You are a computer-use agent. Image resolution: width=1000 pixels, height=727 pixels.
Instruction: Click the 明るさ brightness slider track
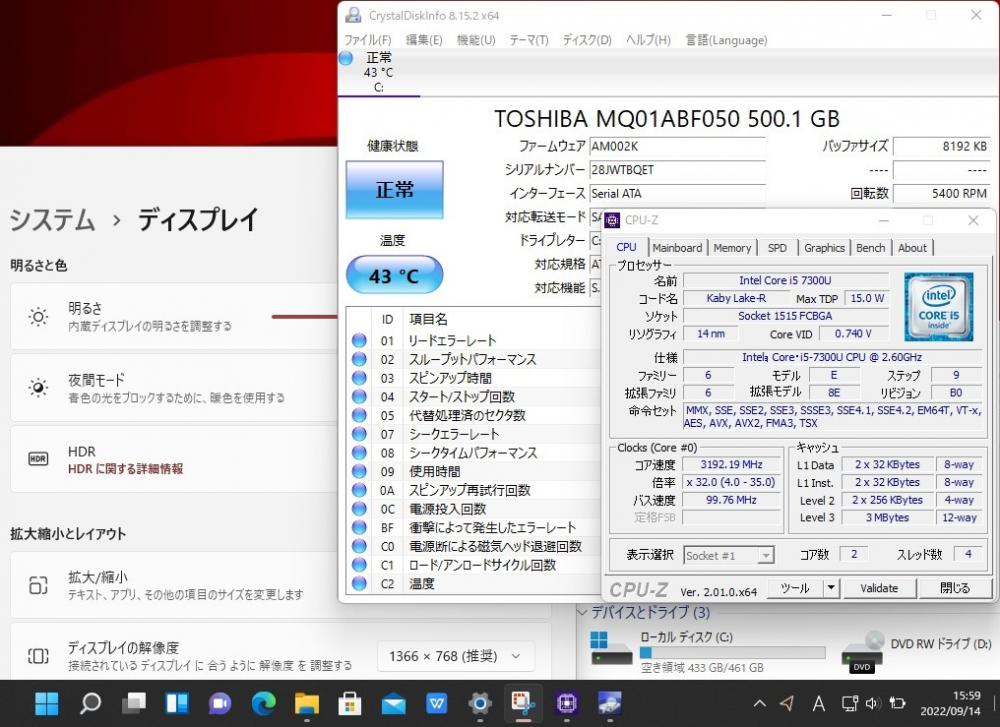304,316
